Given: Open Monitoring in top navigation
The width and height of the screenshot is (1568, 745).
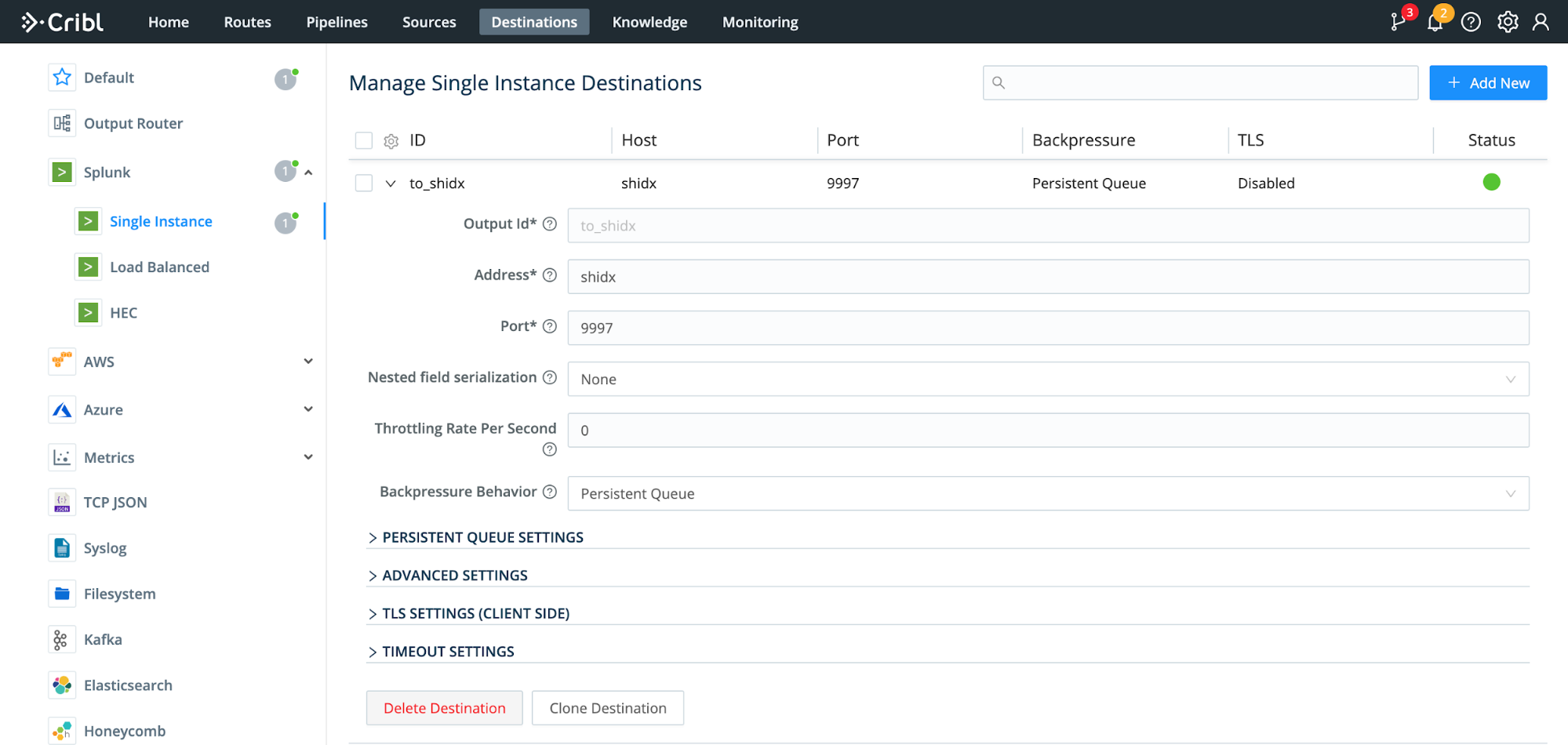Looking at the screenshot, I should tap(760, 22).
